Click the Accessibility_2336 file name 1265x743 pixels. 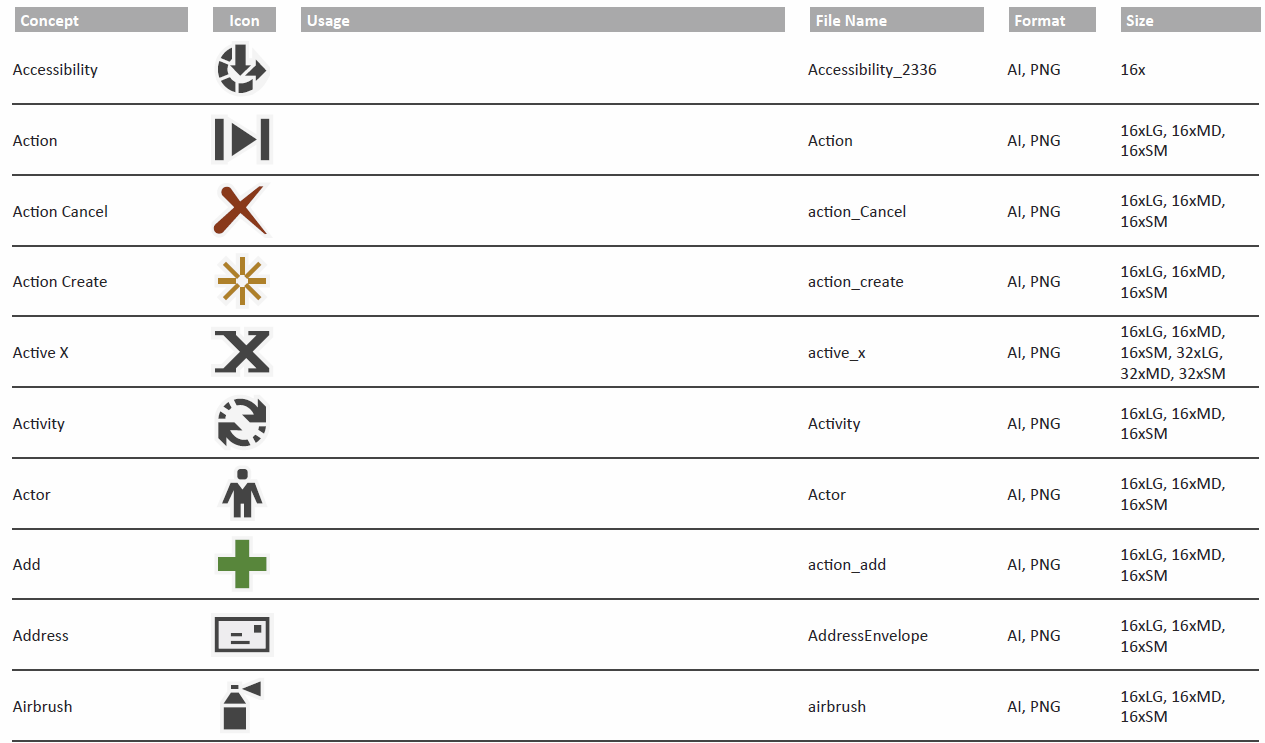click(x=872, y=70)
